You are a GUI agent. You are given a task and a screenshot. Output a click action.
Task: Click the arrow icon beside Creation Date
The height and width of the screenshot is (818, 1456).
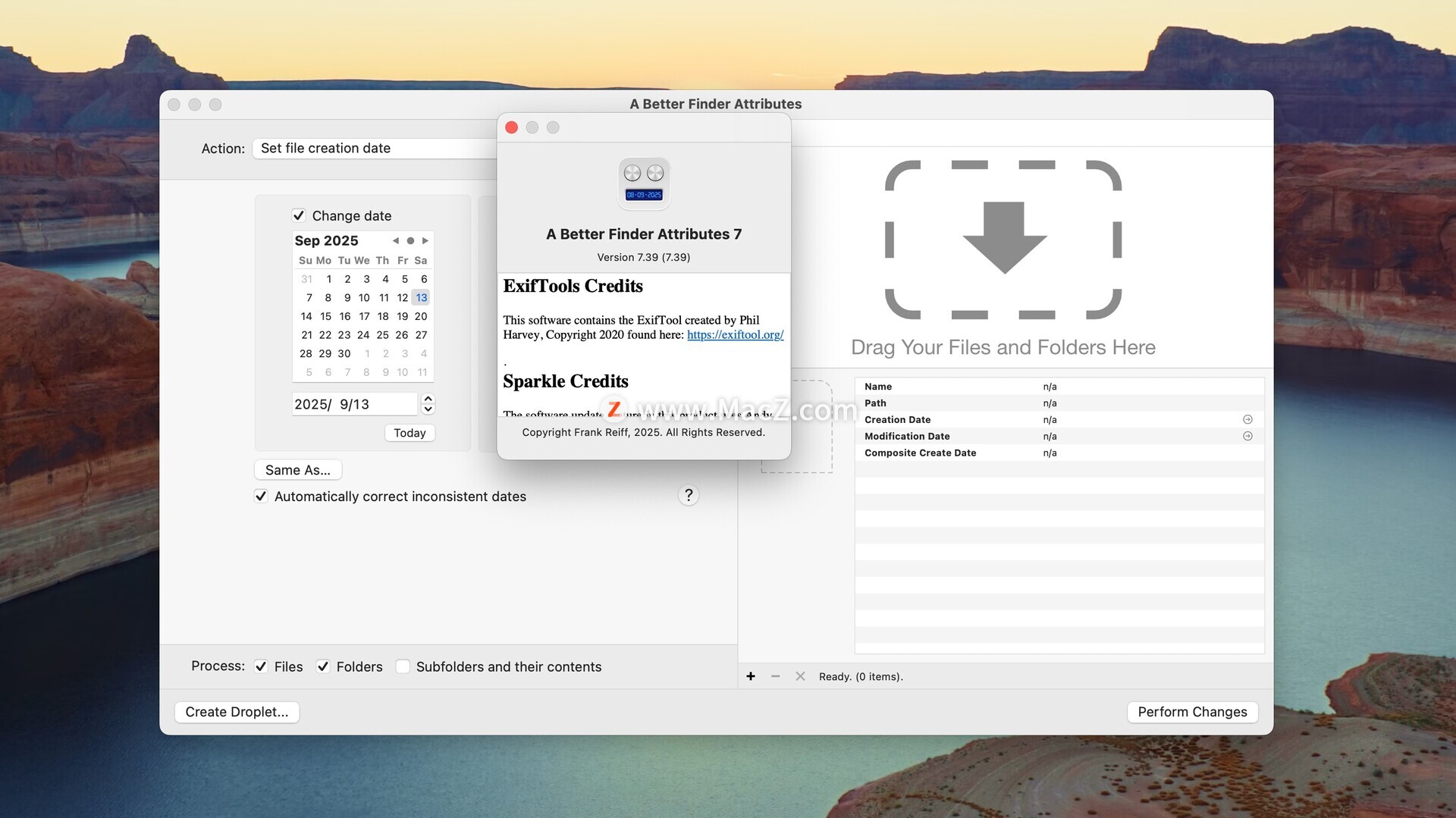point(1247,419)
